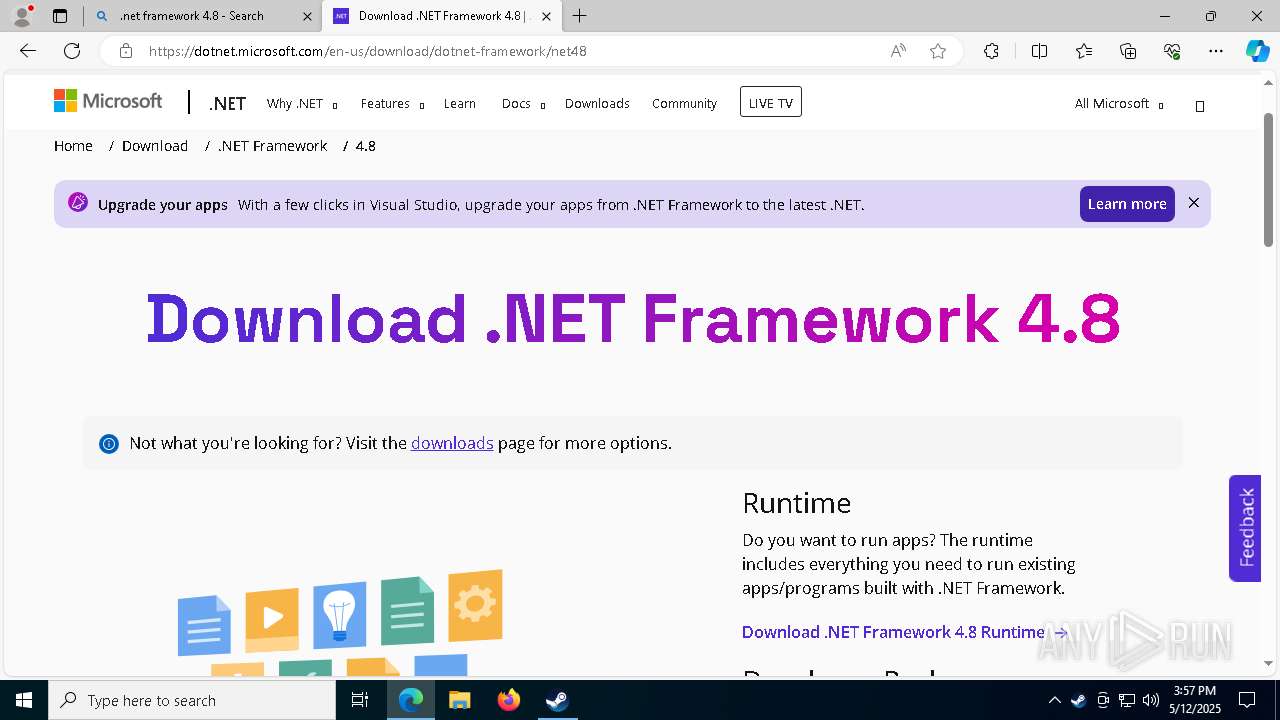
Task: Open the Community nav item
Action: (684, 104)
